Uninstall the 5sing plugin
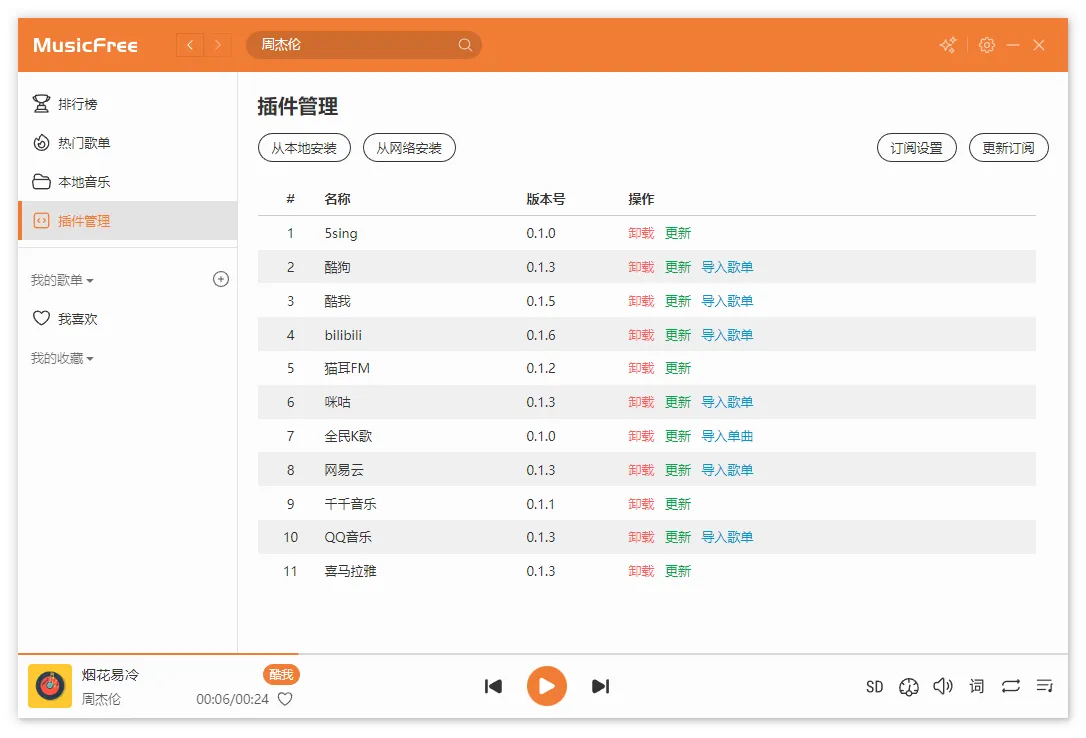 641,233
